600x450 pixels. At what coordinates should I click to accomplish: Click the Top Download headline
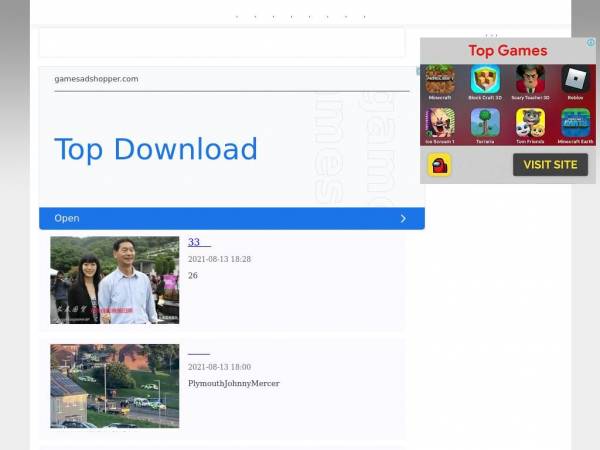pos(156,149)
